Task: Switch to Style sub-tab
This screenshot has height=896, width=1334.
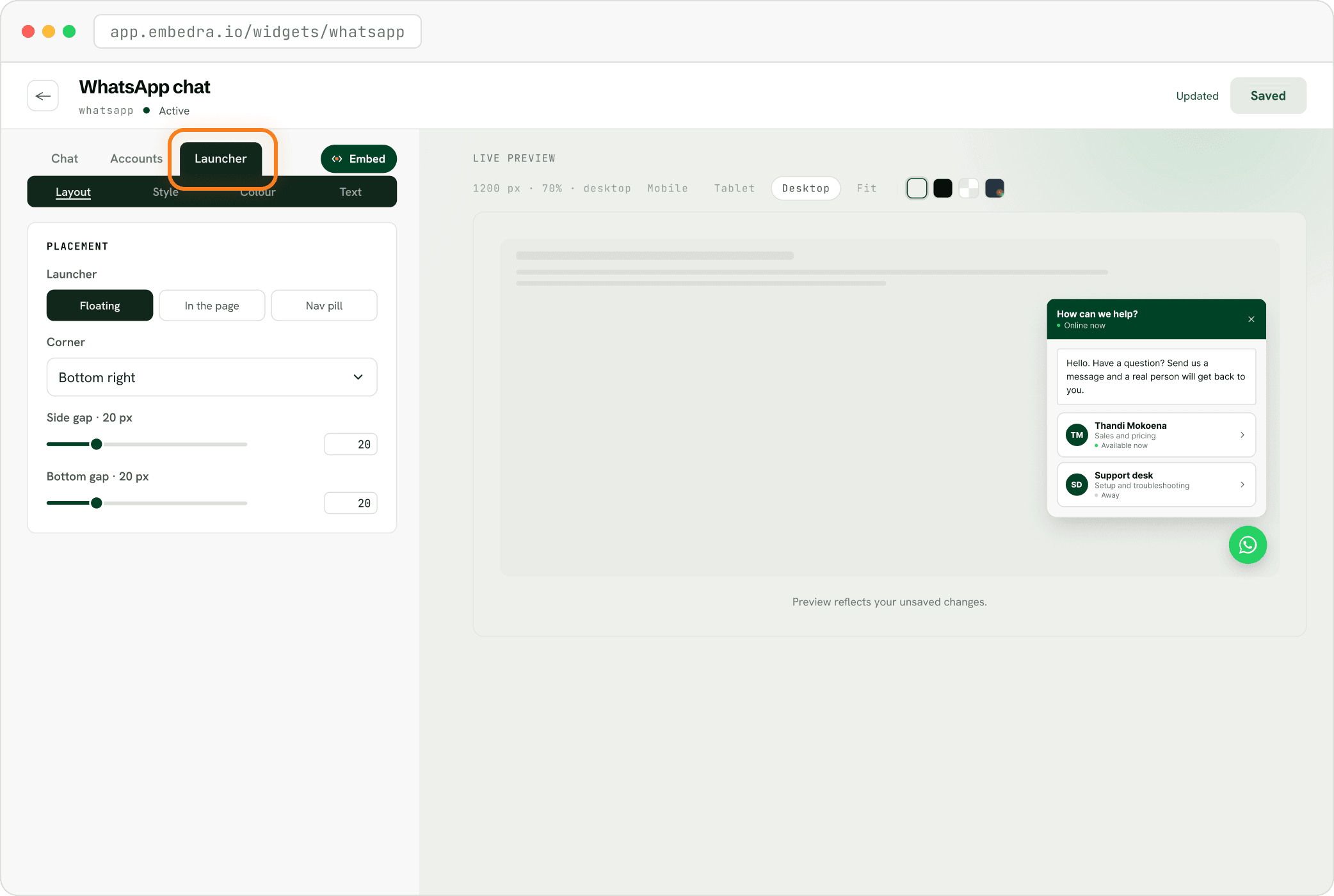Action: tap(165, 192)
